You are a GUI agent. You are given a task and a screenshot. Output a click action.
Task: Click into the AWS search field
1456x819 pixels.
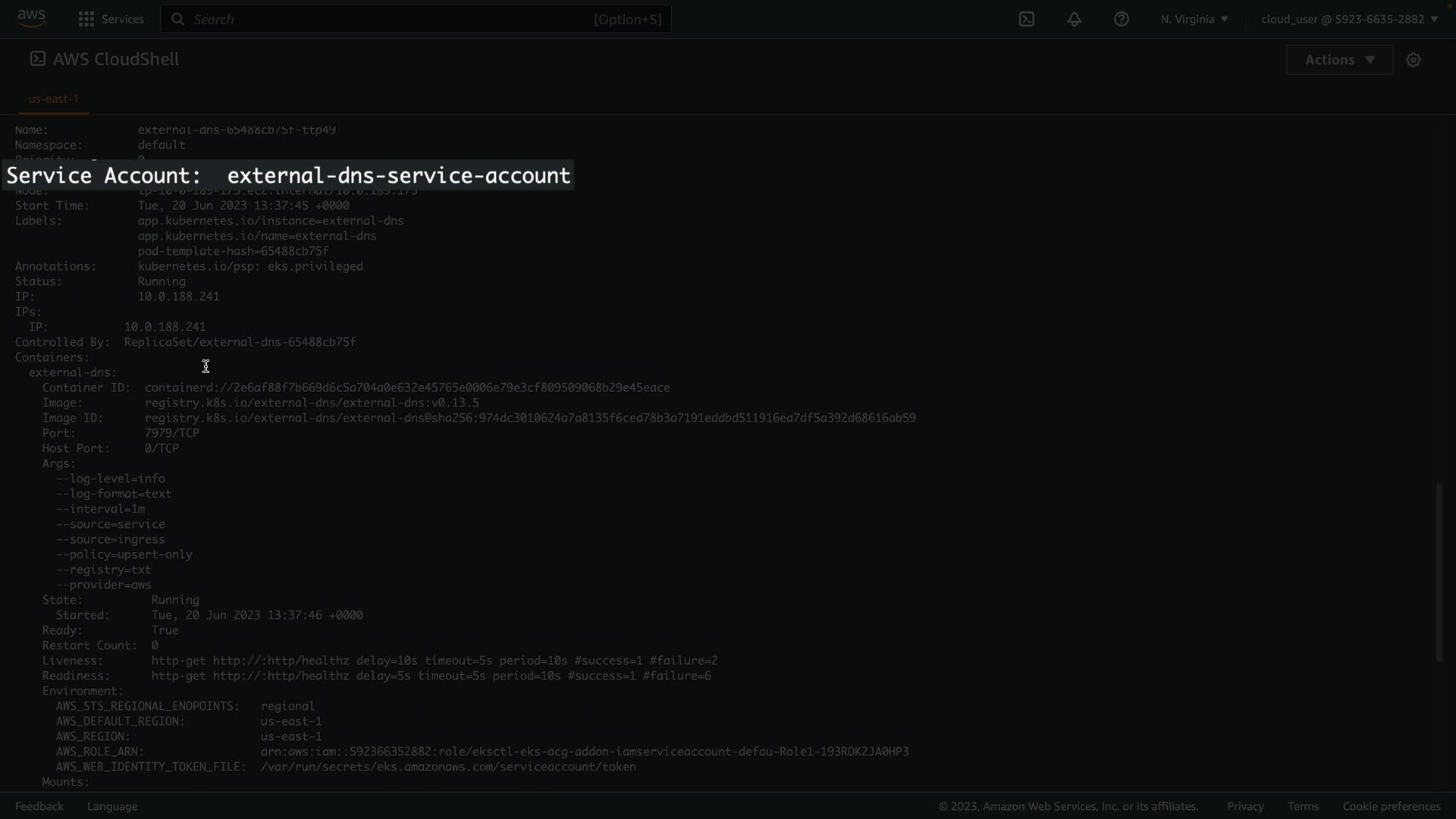coord(394,19)
